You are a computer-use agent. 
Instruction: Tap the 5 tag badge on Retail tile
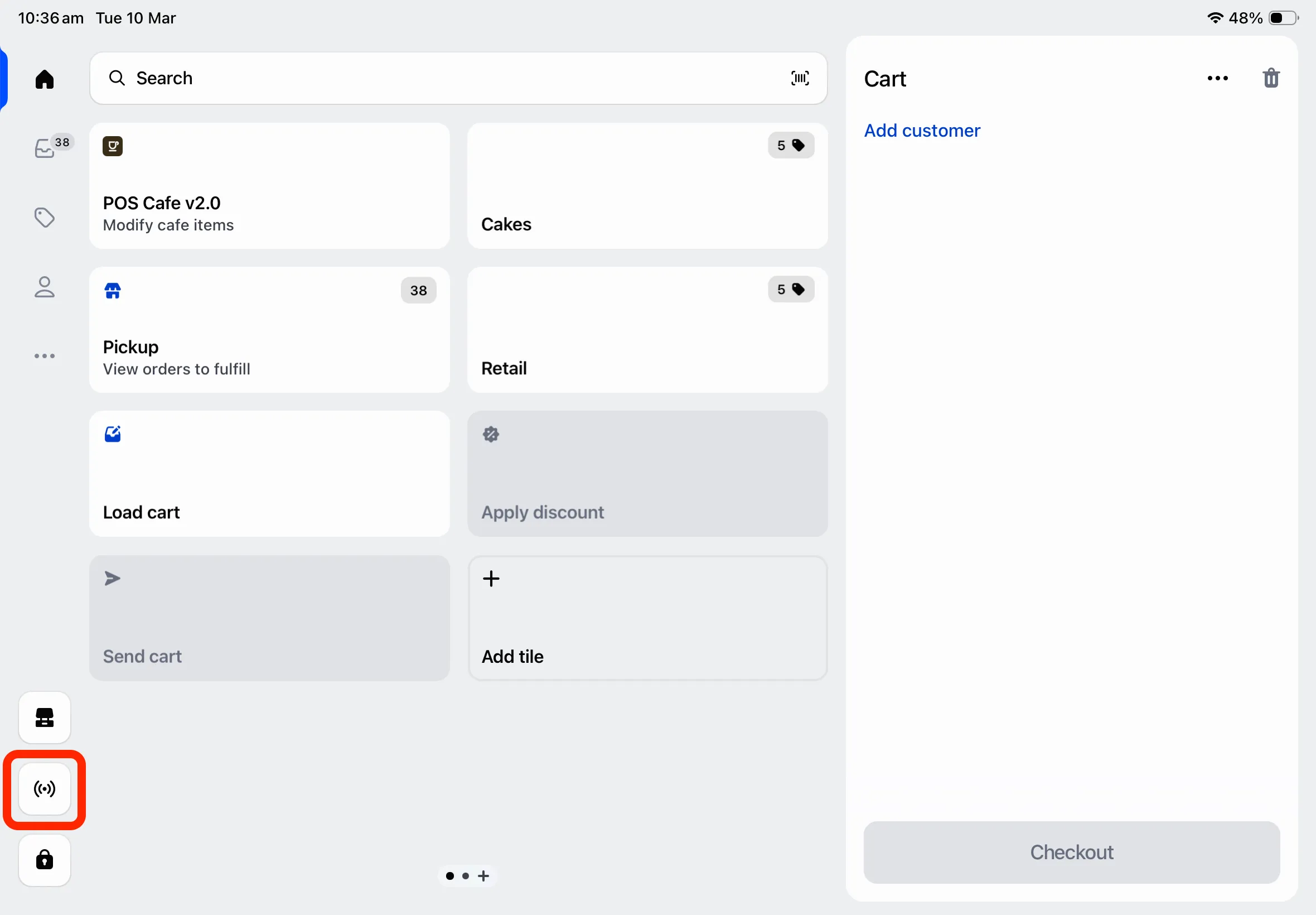click(x=791, y=289)
